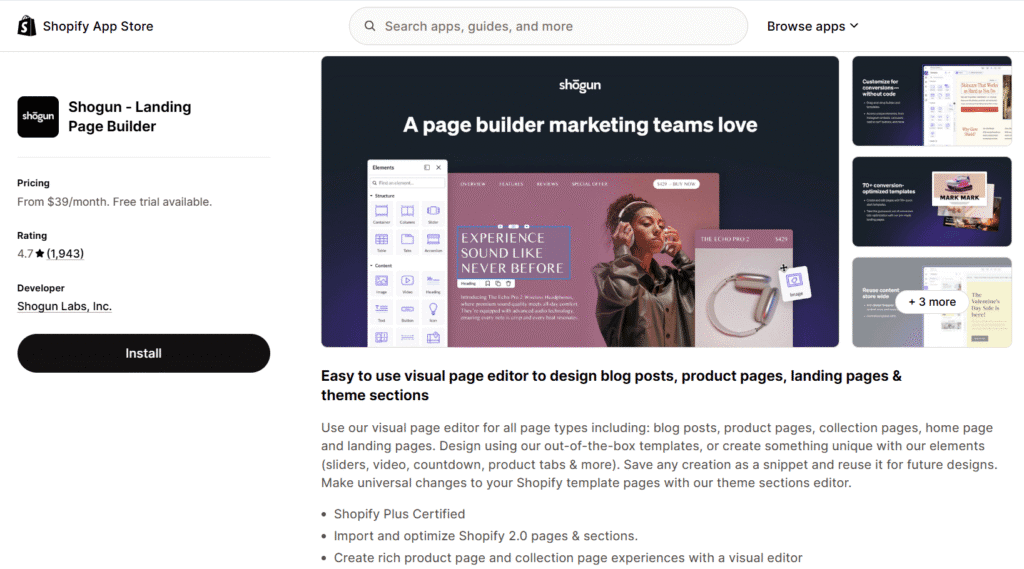
Task: Open the Shopify App Store home link
Action: coord(86,26)
